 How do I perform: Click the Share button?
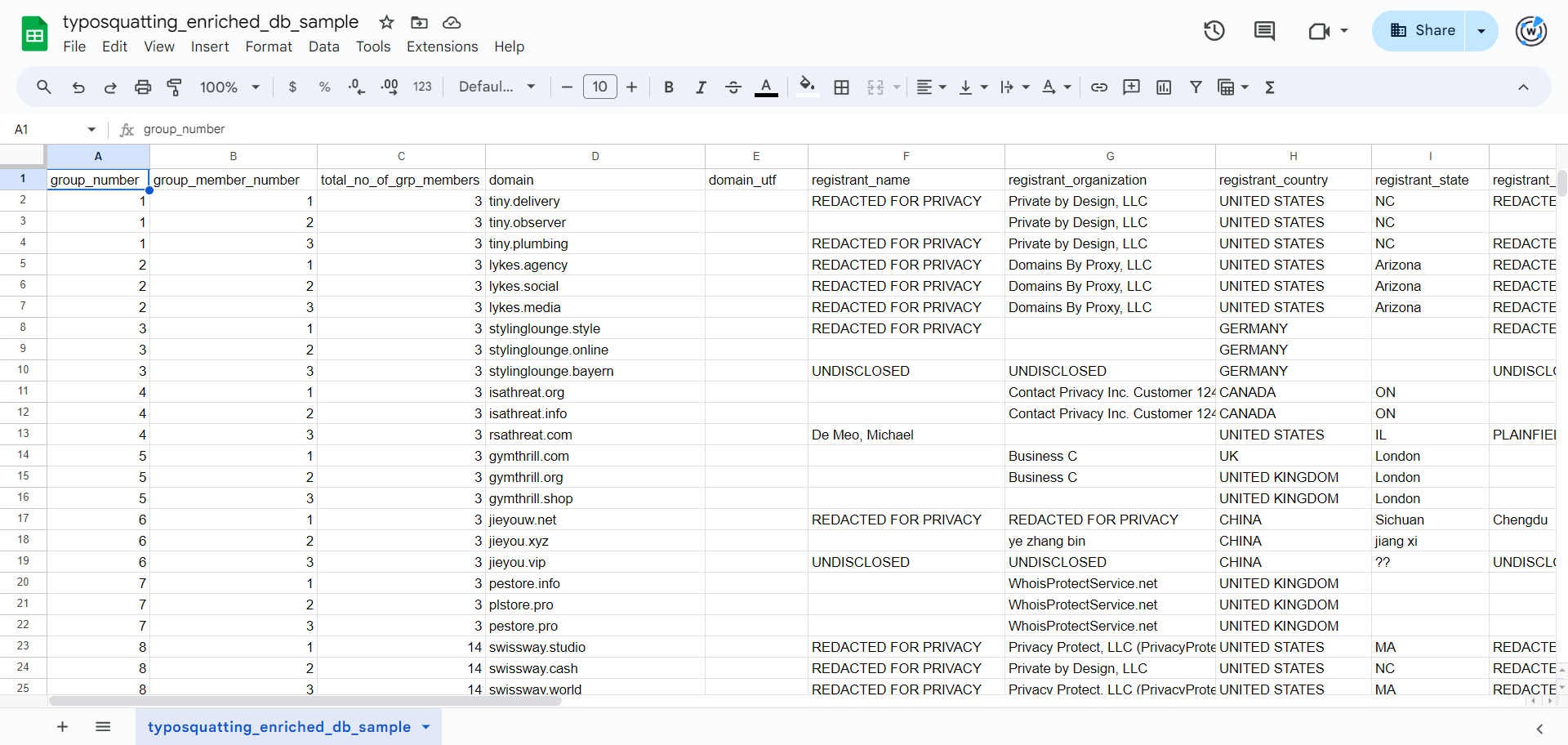[x=1422, y=31]
